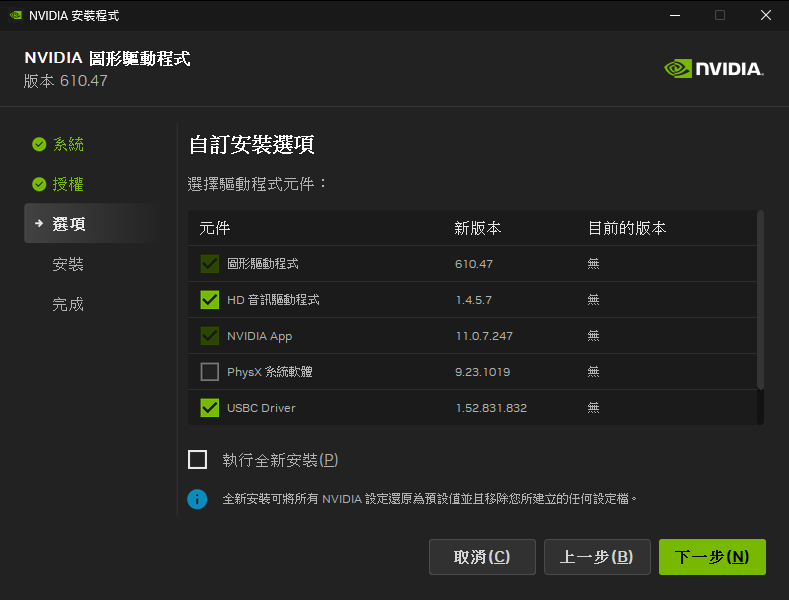Toggle the 圖形驅動程式 component checkbox
The image size is (789, 600).
point(209,264)
